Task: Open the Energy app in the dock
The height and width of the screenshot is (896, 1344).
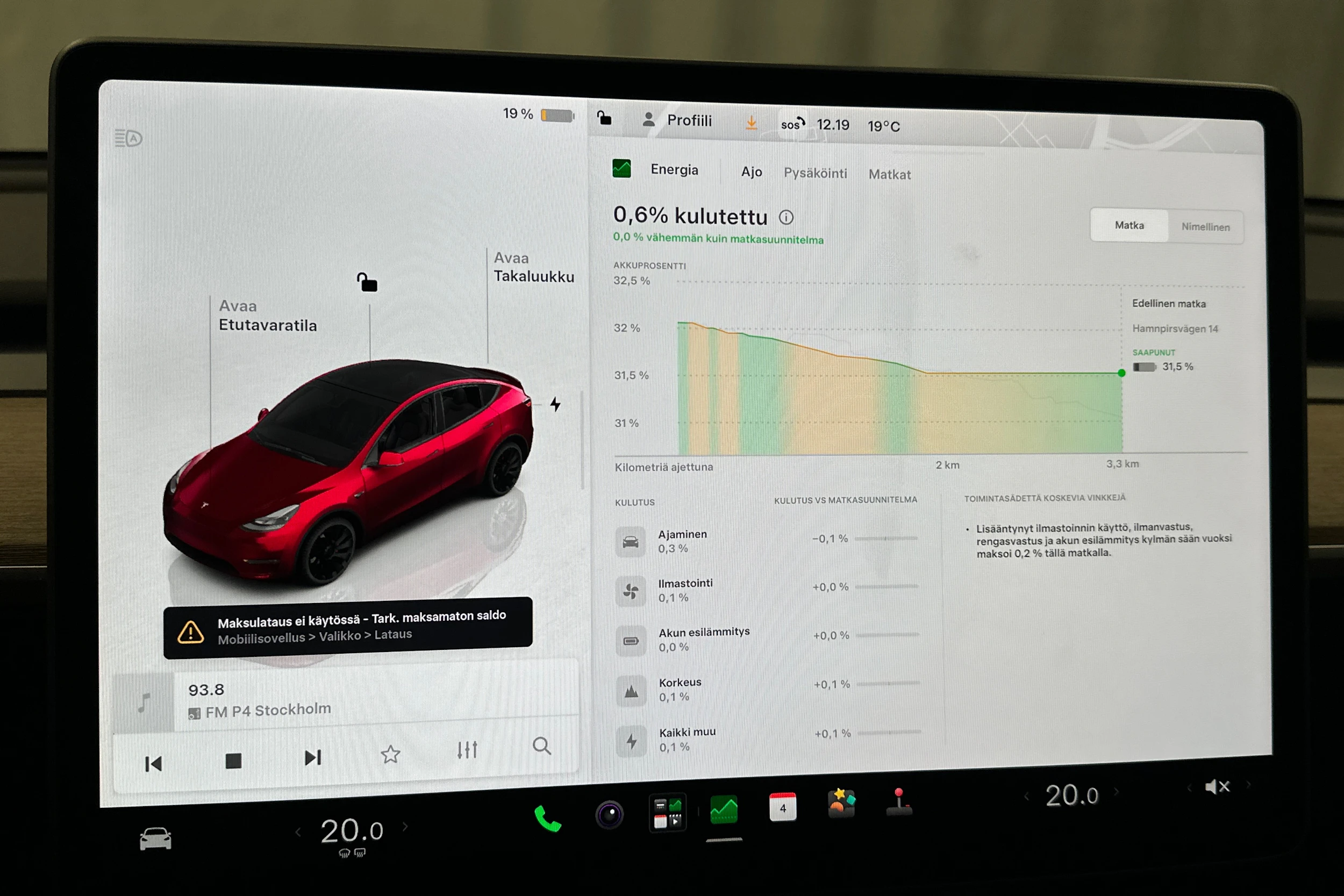Action: coord(724,809)
